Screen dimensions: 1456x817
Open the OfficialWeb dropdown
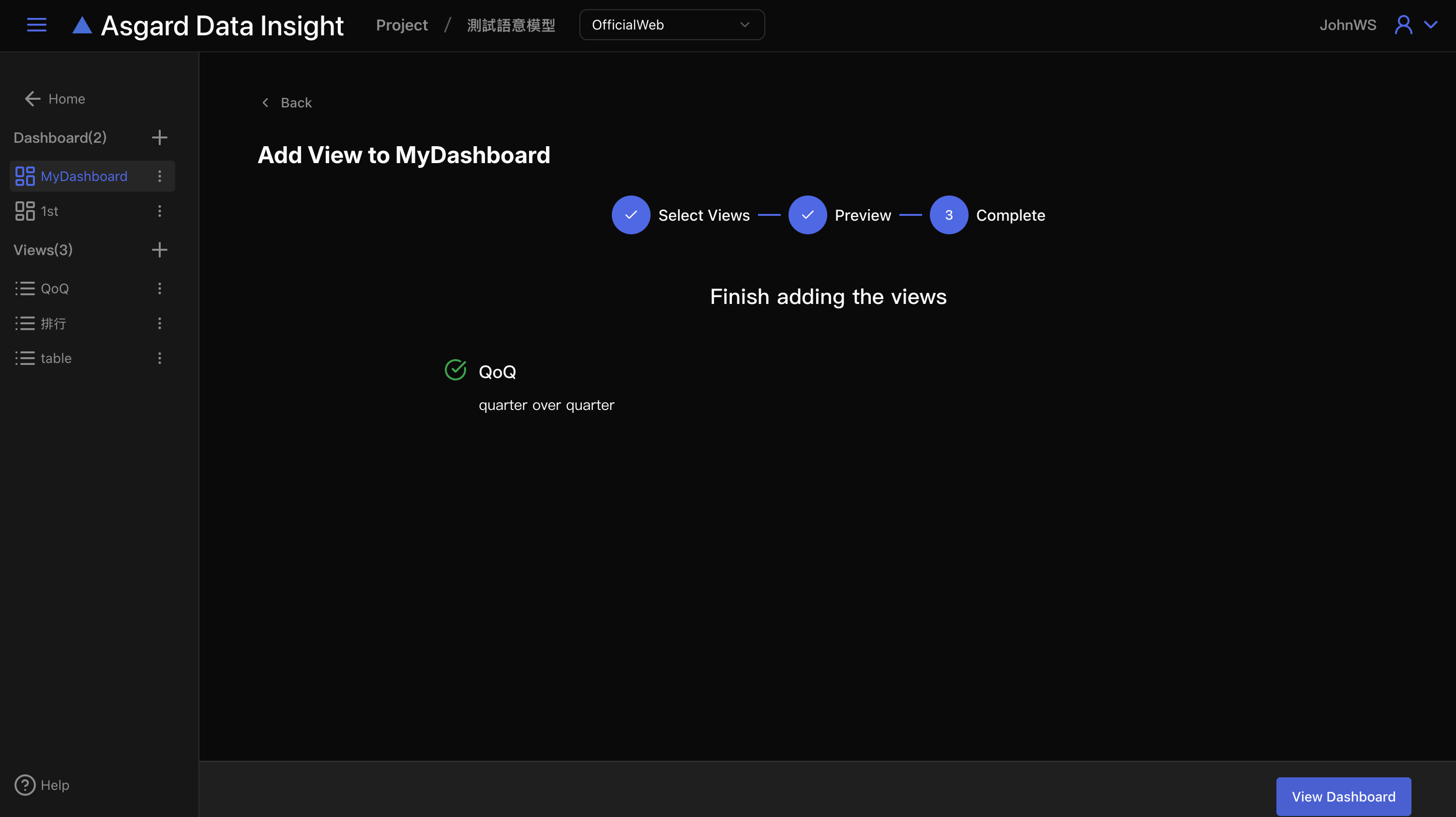coord(671,25)
